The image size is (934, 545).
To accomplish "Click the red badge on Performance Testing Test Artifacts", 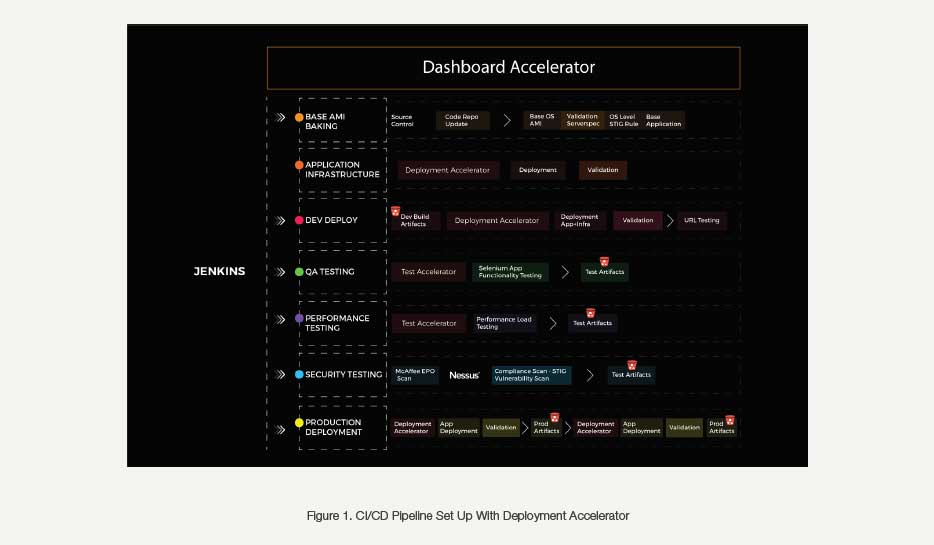I will 590,313.
